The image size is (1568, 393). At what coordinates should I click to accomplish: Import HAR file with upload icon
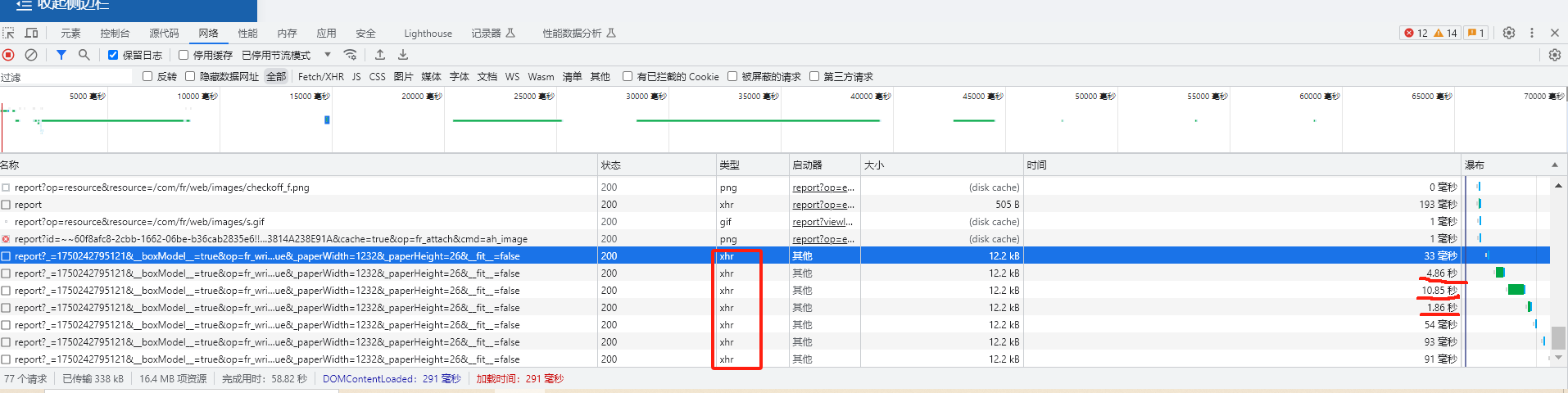pos(380,55)
